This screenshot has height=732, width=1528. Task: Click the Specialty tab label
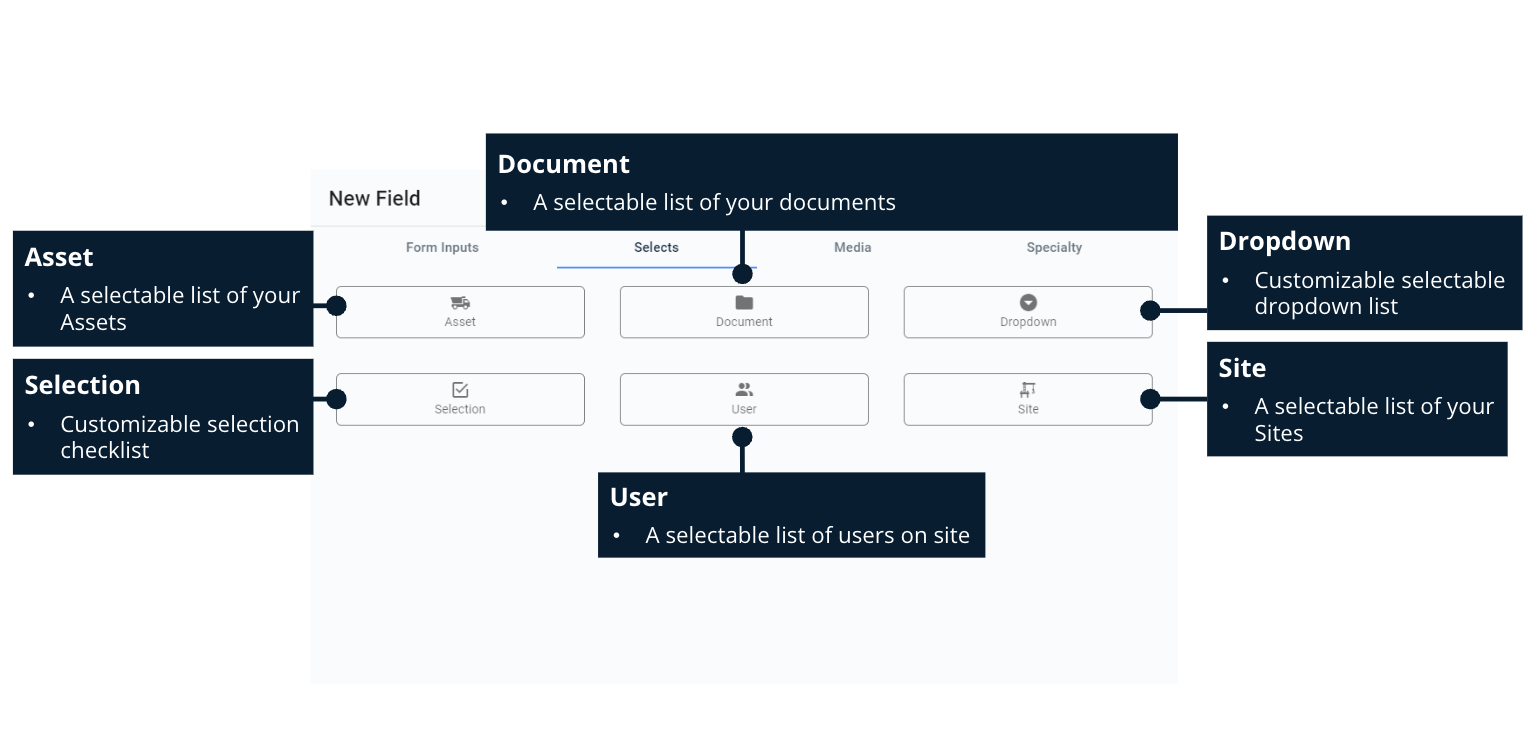1054,247
